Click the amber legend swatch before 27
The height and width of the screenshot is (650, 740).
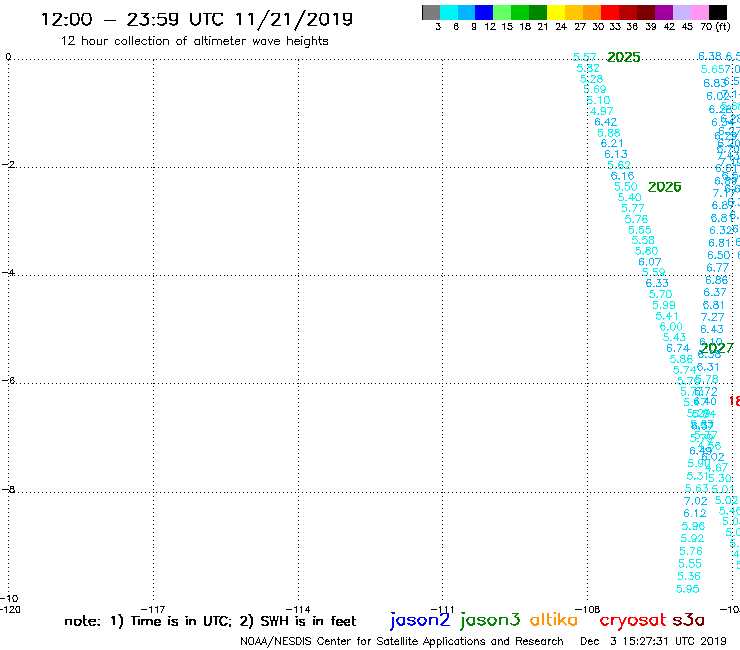[x=574, y=12]
